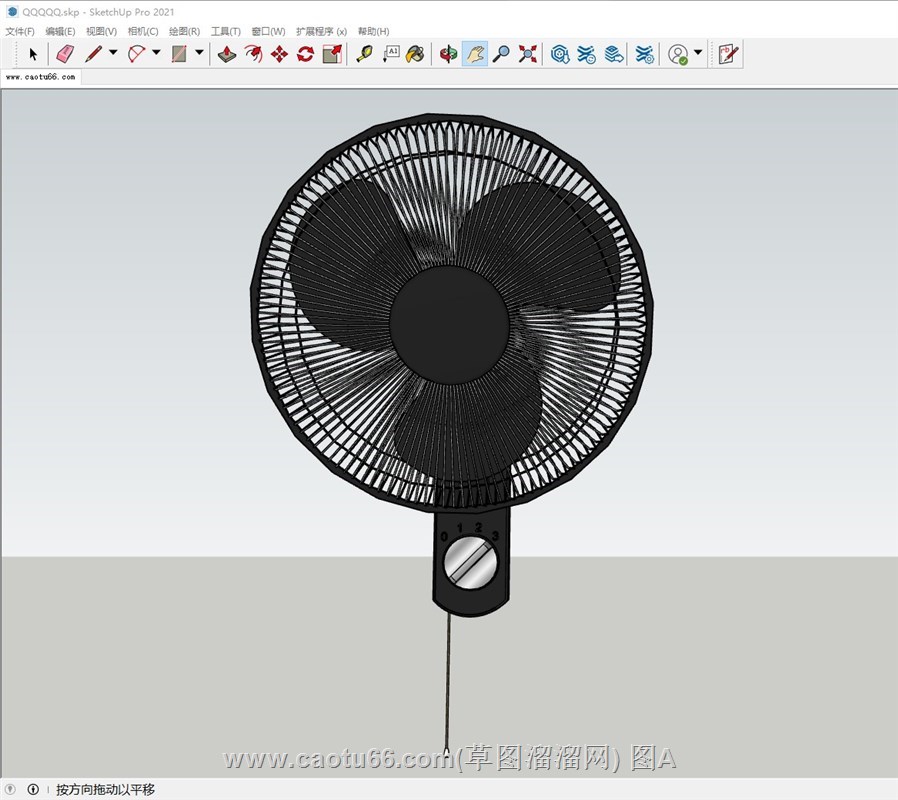Select the Tape Measure tool
Screen dimensions: 898x800
(364, 54)
